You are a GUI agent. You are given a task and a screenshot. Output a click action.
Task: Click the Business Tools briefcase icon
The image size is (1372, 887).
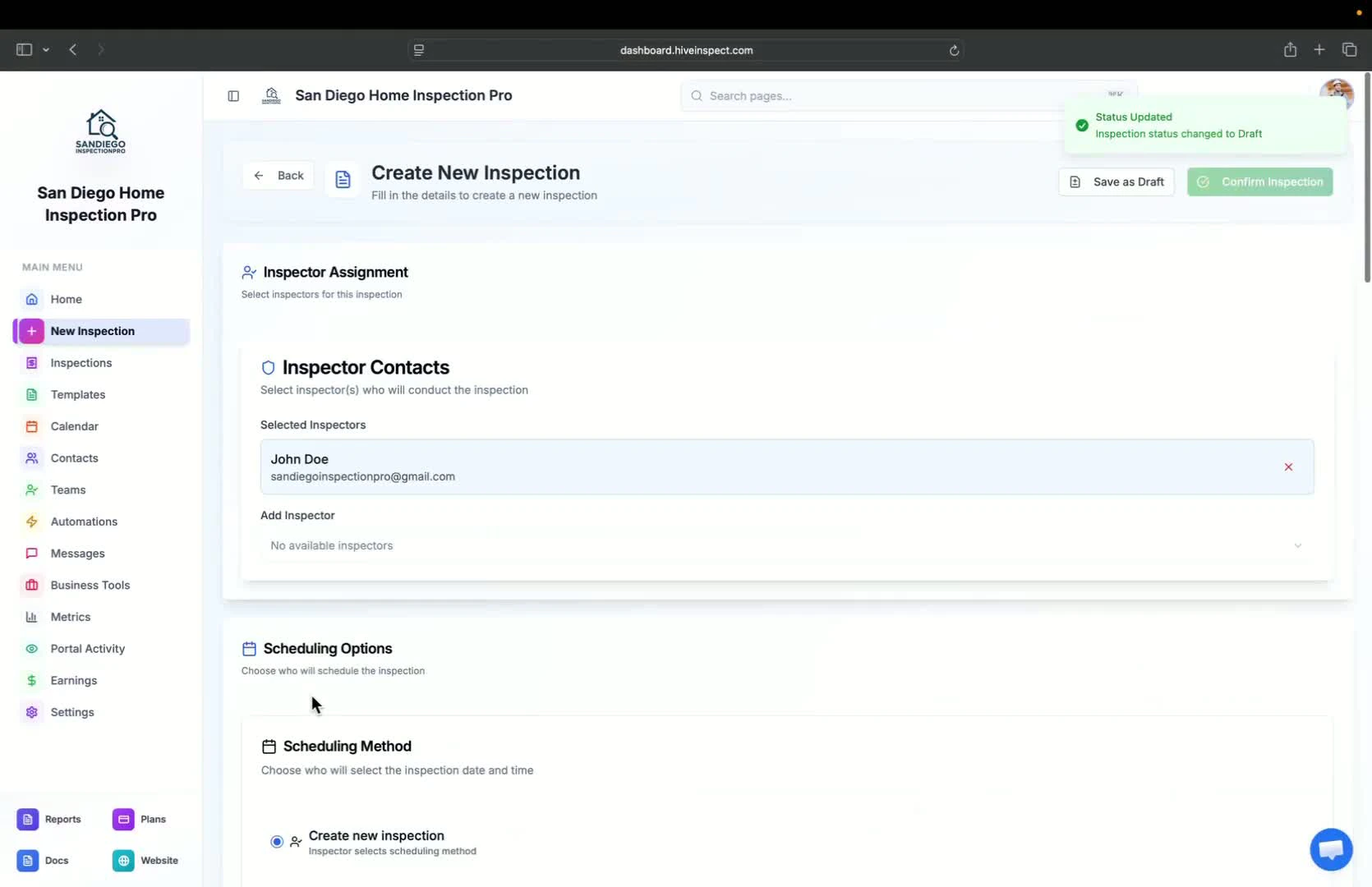click(32, 585)
